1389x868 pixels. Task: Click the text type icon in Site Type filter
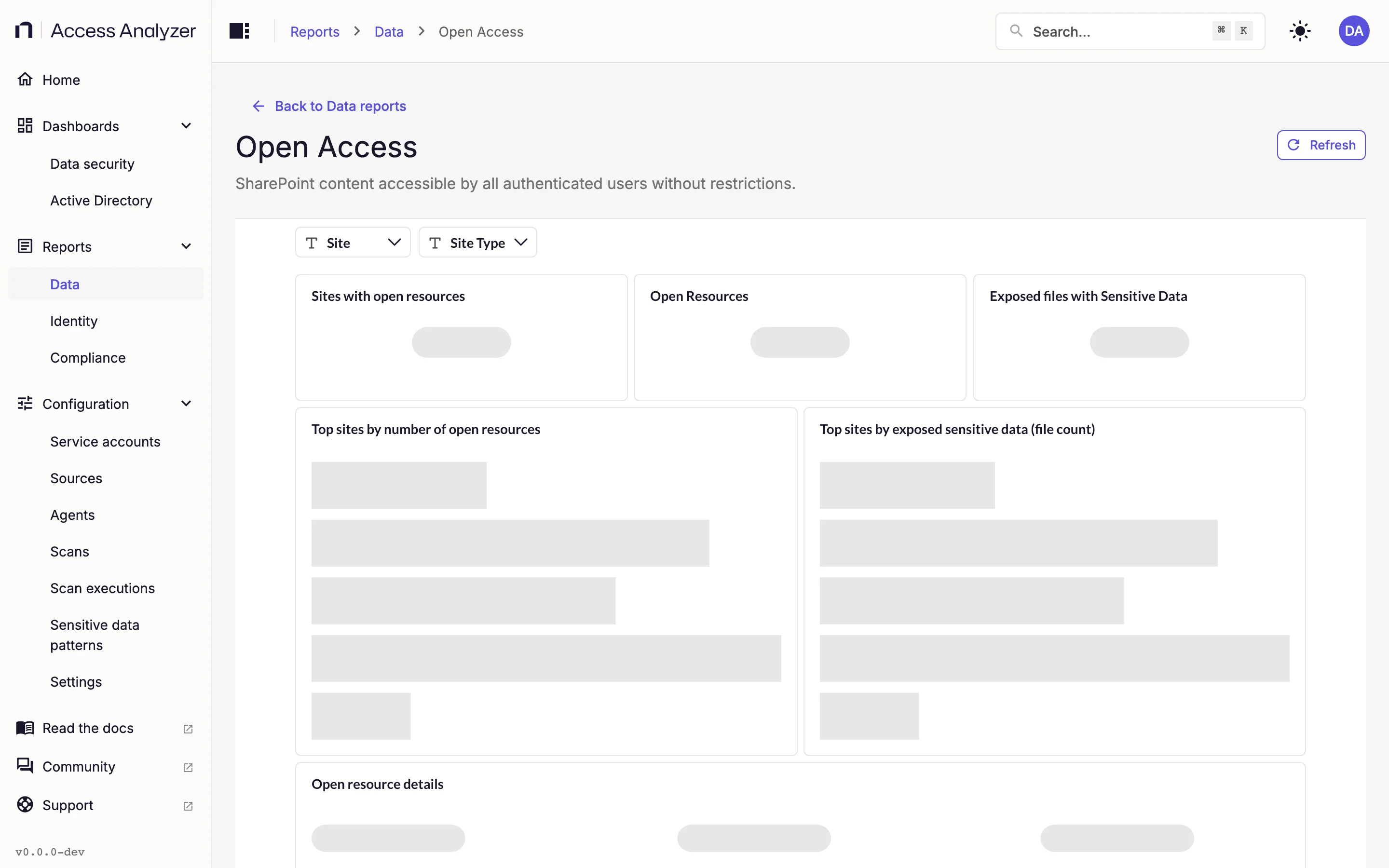pos(435,243)
